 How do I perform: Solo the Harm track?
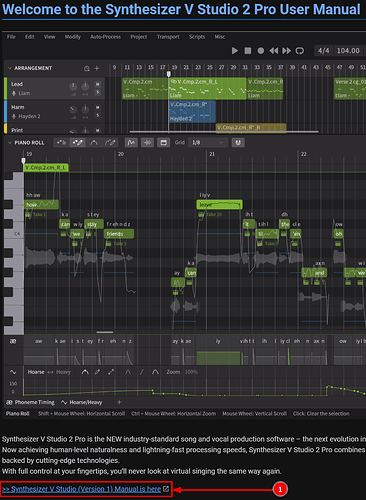[x=98, y=115]
